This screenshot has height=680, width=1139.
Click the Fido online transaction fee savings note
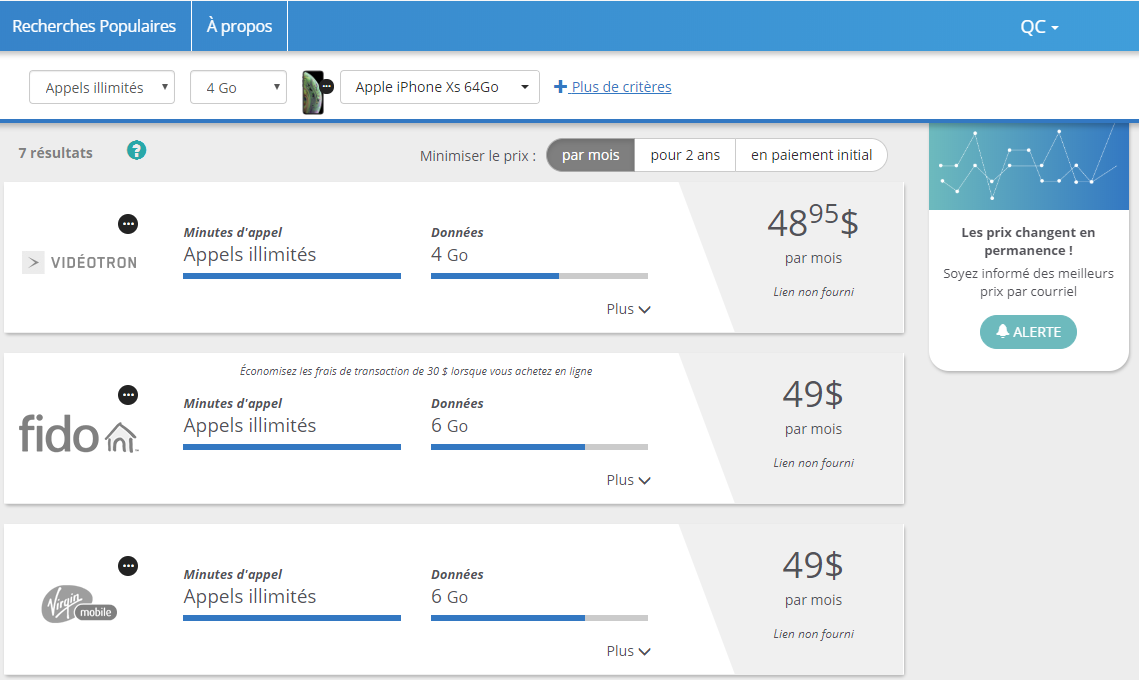click(x=416, y=371)
